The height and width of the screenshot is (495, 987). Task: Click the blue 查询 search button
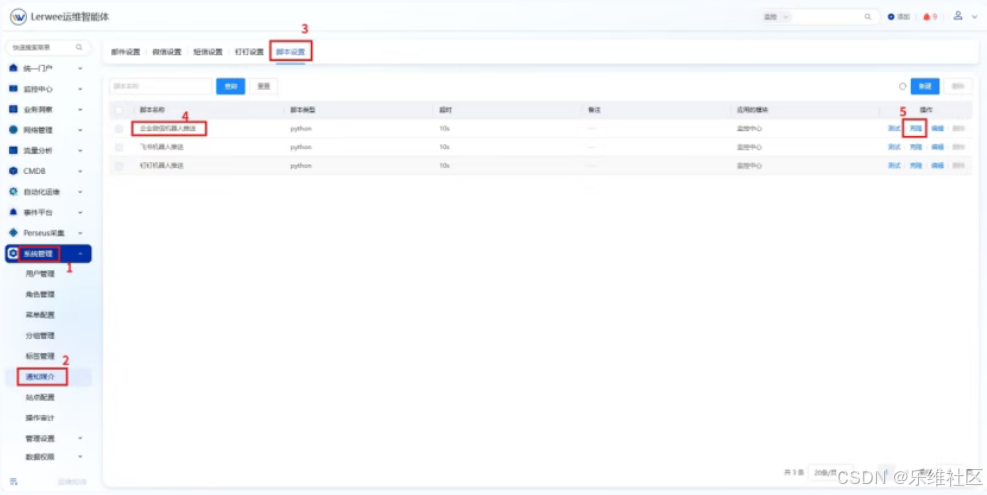click(230, 86)
